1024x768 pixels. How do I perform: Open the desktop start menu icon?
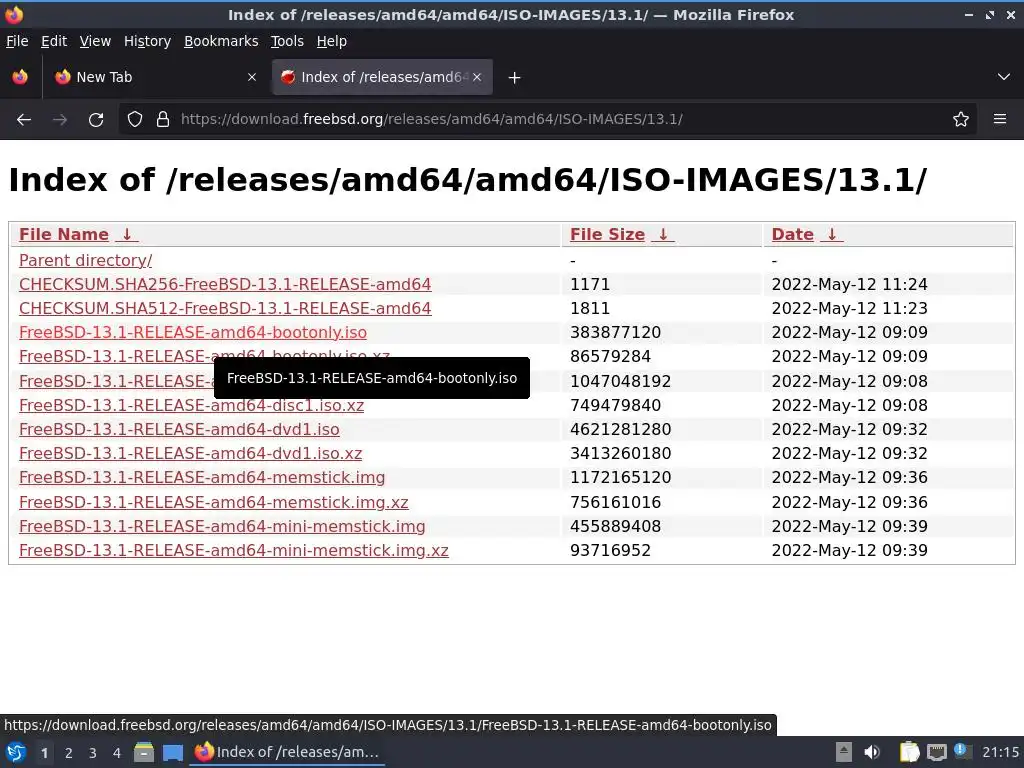point(16,753)
